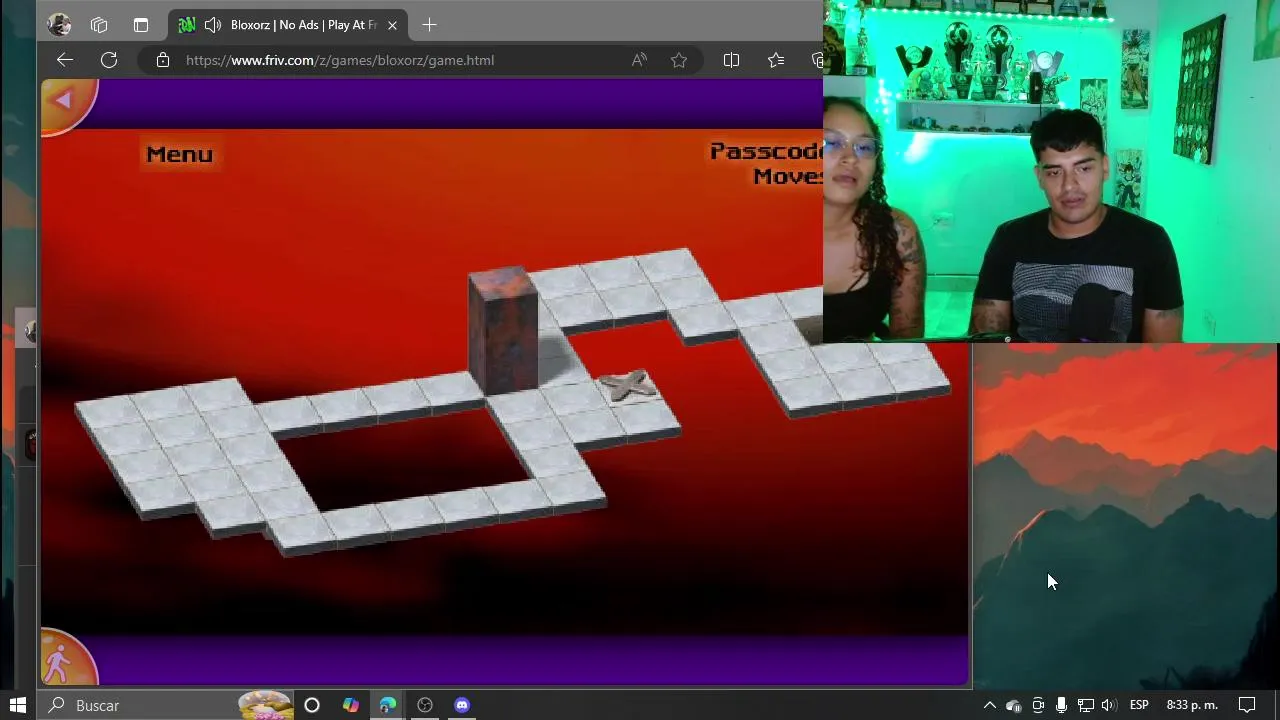Open the tab actions menu icon

click(141, 25)
